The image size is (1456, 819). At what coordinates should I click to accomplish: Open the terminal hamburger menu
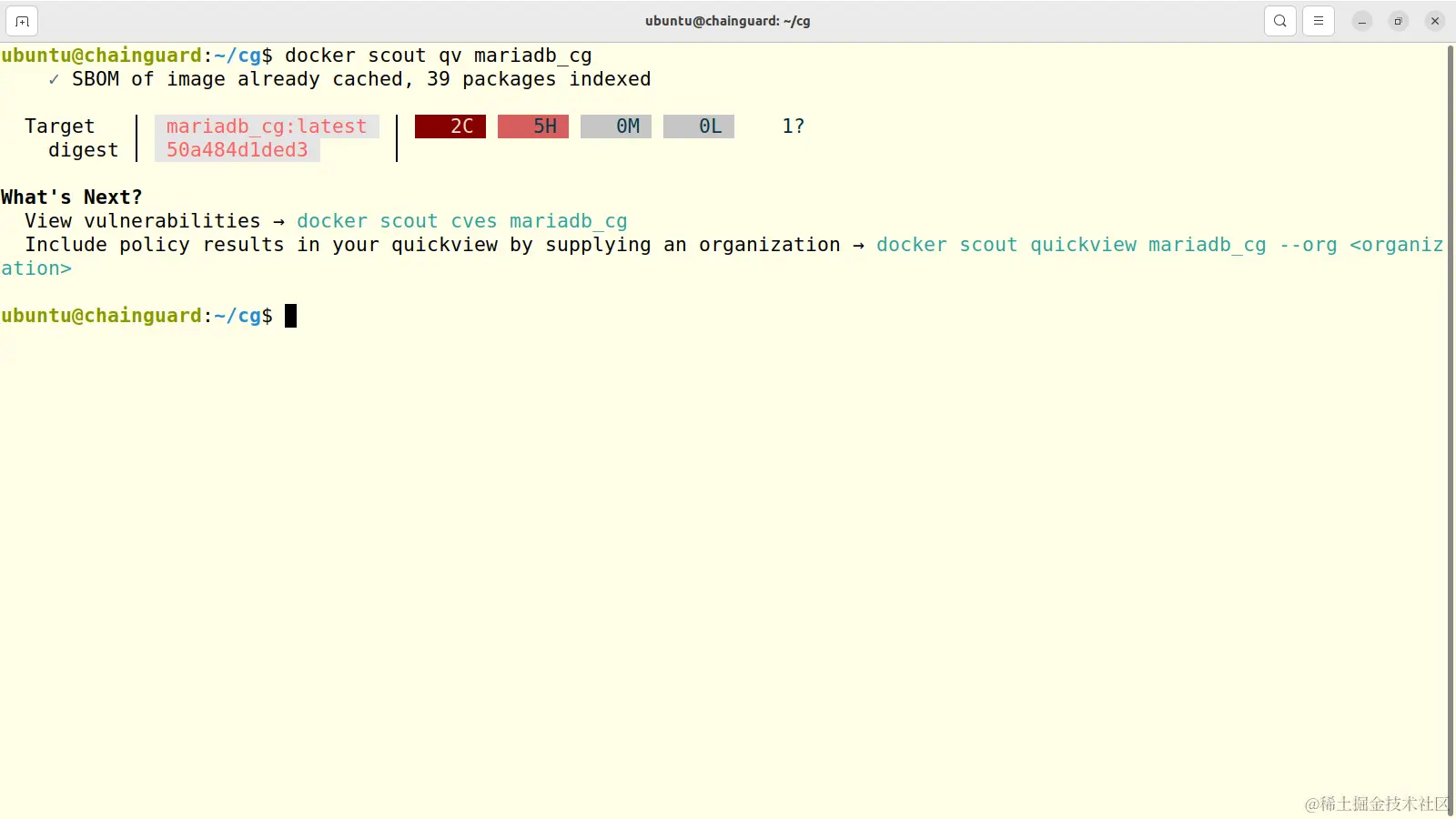pos(1319,21)
